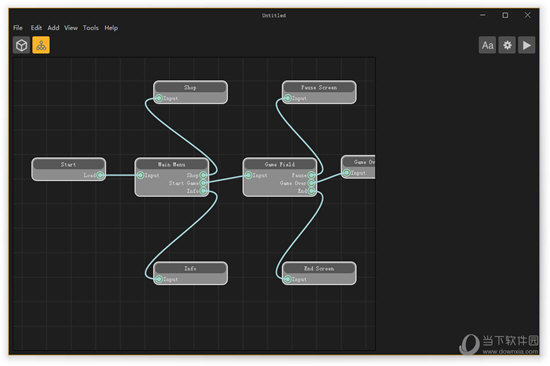This screenshot has height=366, width=550.
Task: Select the orange node graph view icon
Action: pos(41,45)
